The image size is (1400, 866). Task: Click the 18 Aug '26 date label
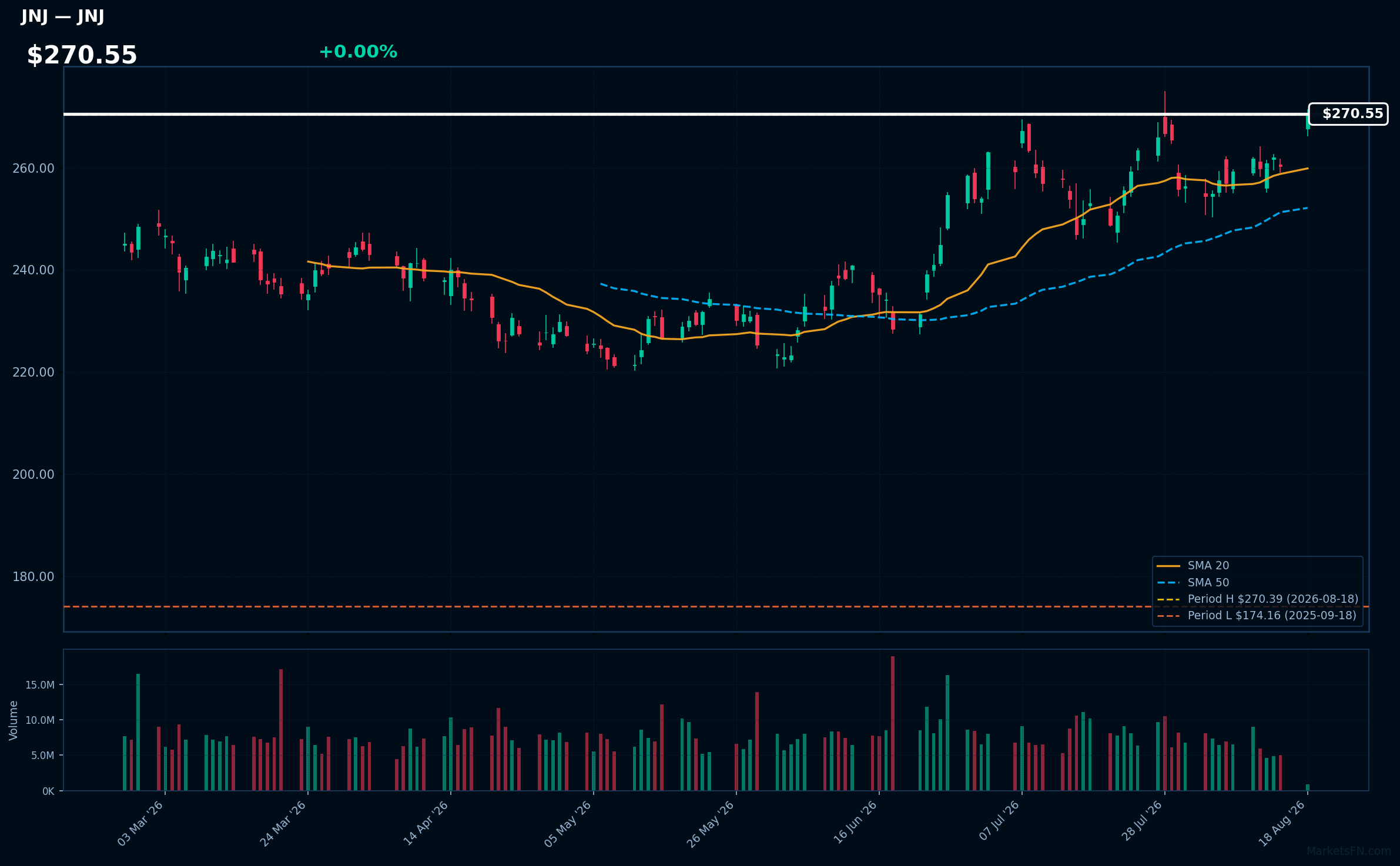coord(1282,824)
